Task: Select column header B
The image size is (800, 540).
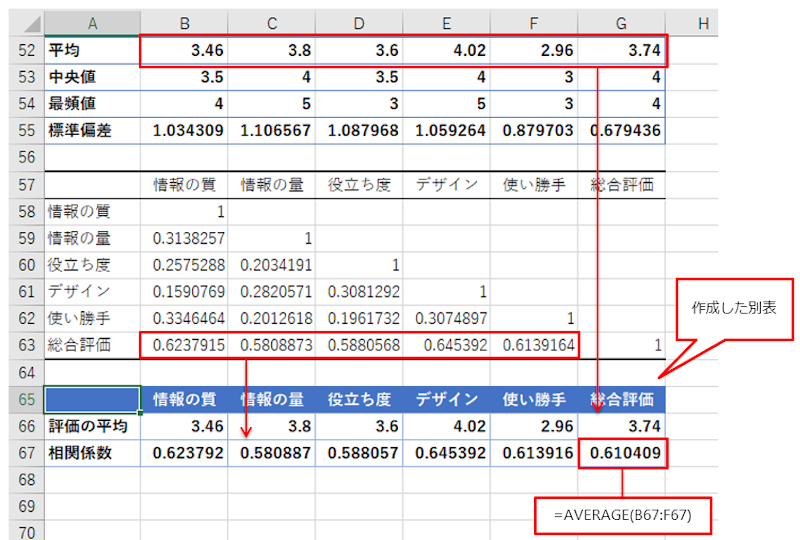Action: point(185,22)
